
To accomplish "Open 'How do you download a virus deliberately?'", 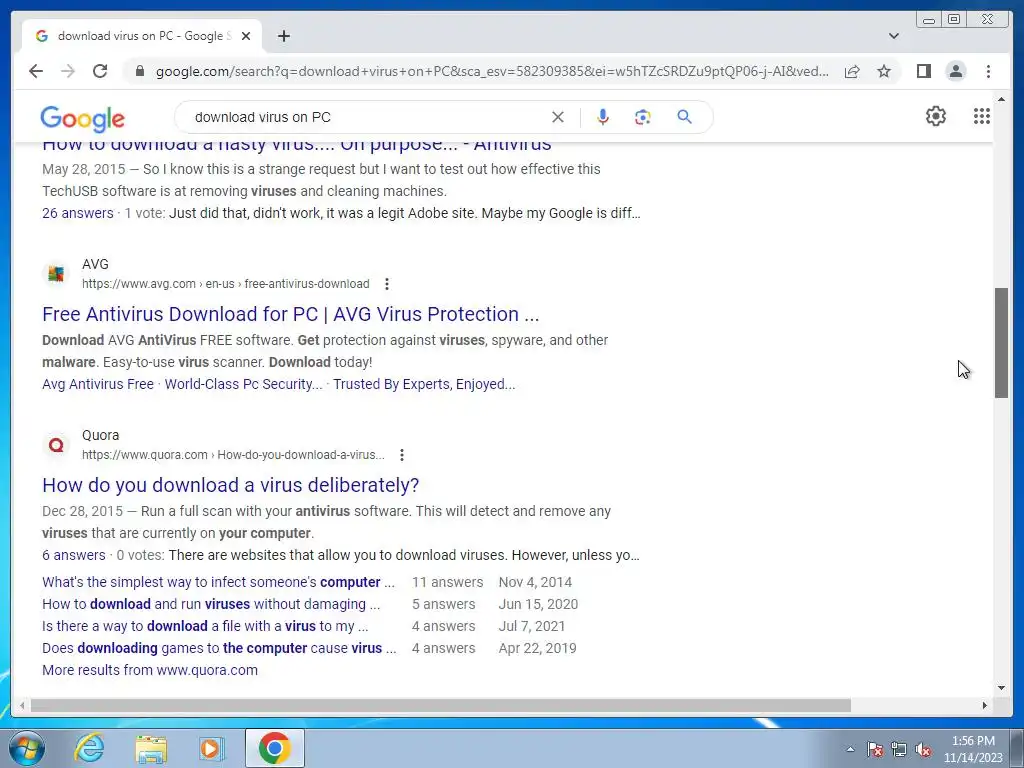I will [231, 485].
